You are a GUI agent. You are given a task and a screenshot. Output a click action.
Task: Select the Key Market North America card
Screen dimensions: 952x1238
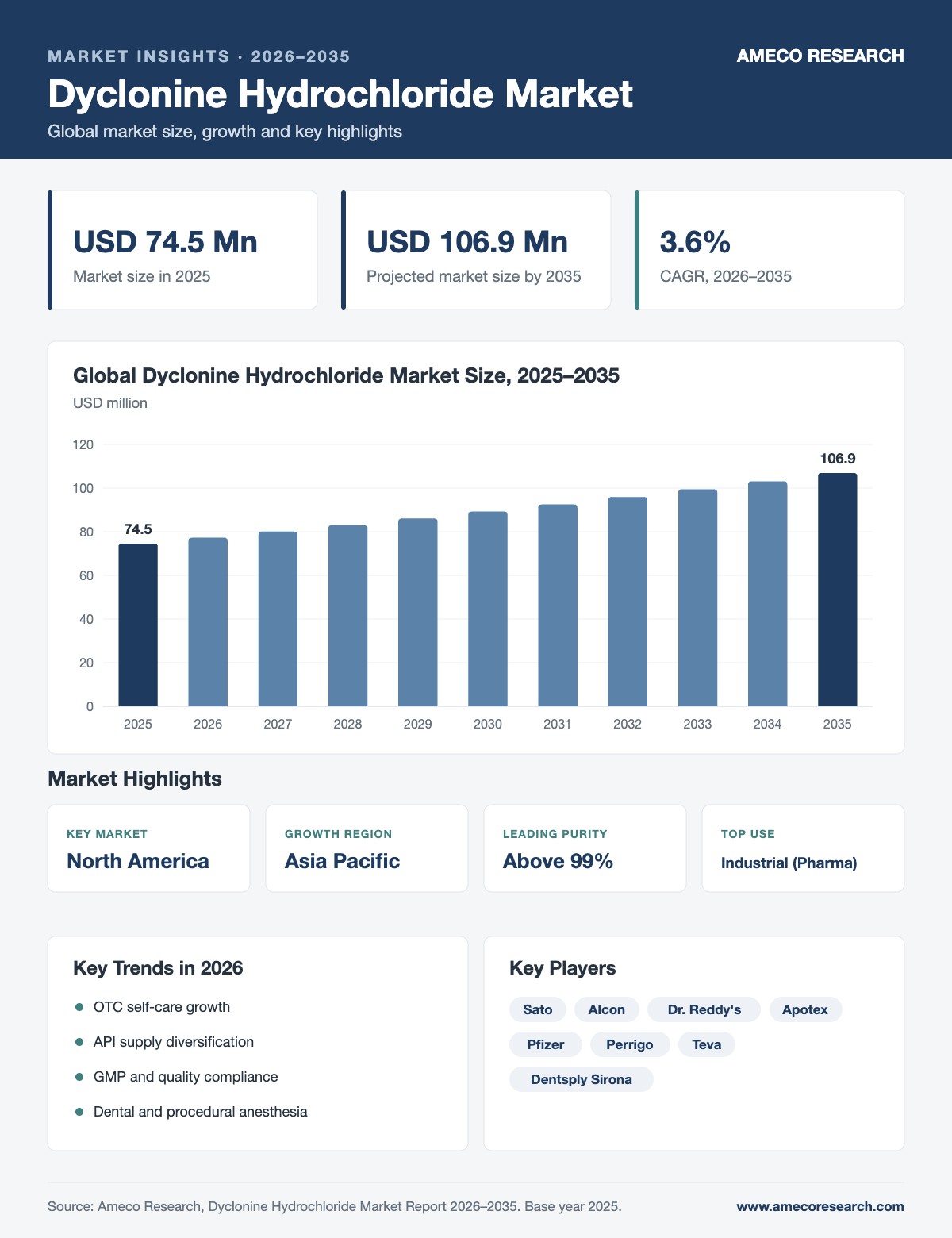(149, 848)
